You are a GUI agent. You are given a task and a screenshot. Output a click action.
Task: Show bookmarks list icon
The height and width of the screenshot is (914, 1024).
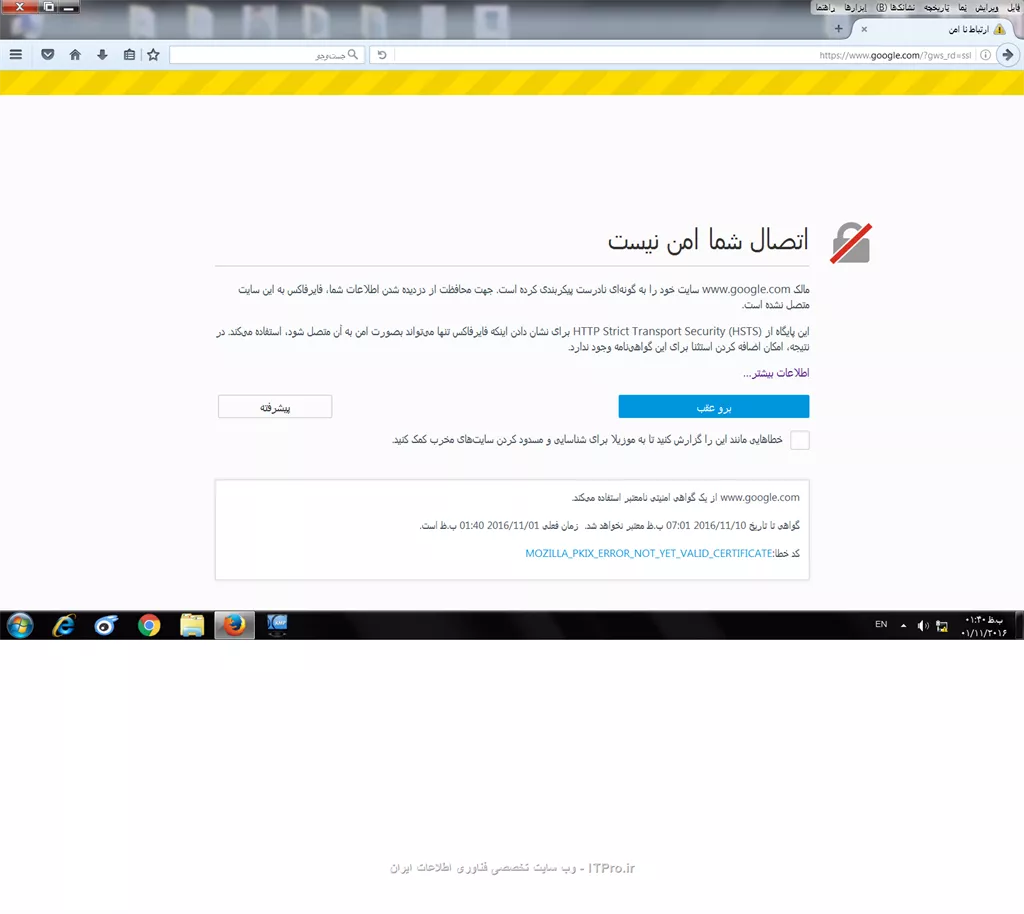click(129, 55)
